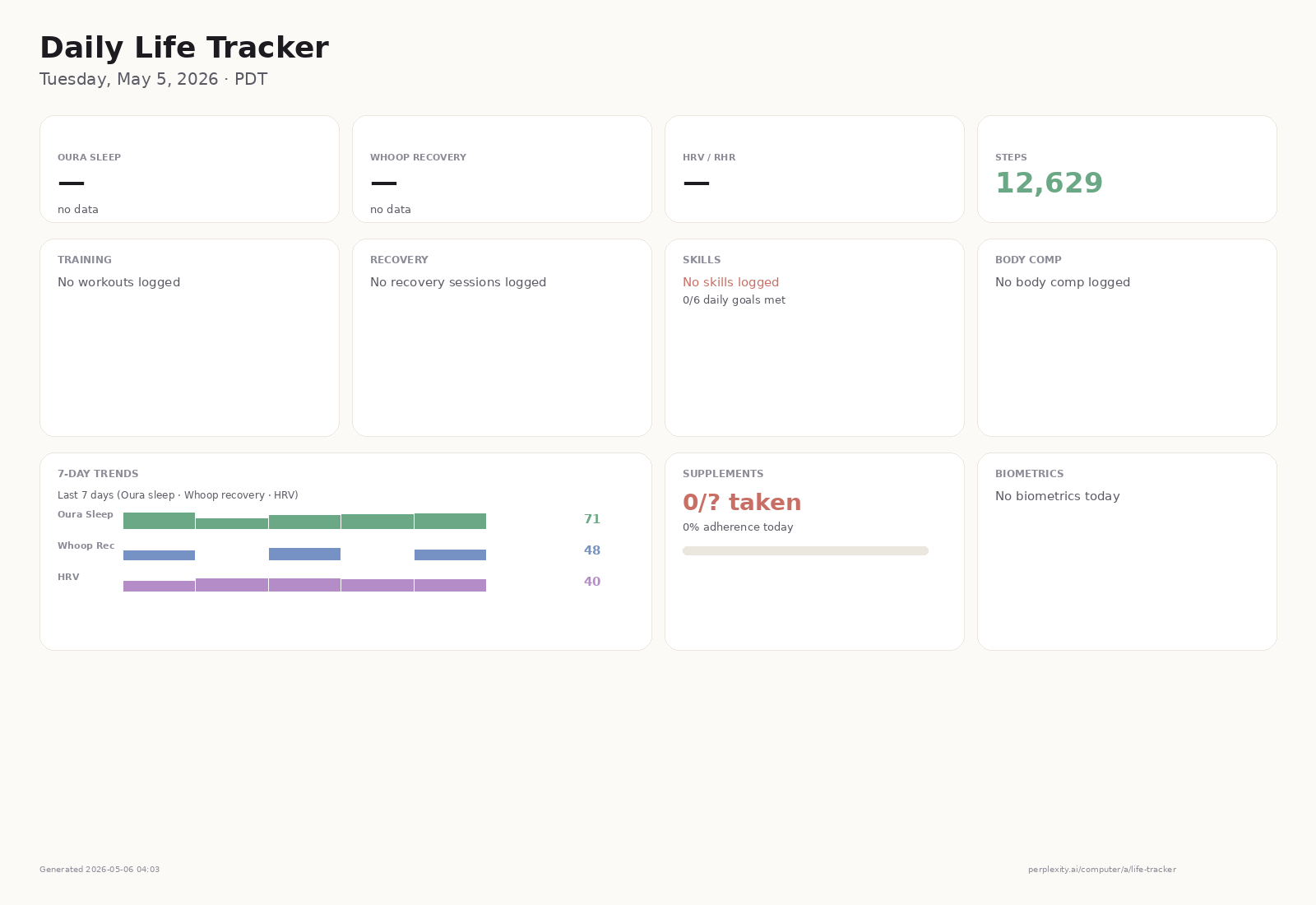The height and width of the screenshot is (905, 1316).
Task: Click the 7-DAY TRENDS heading
Action: pos(98,474)
